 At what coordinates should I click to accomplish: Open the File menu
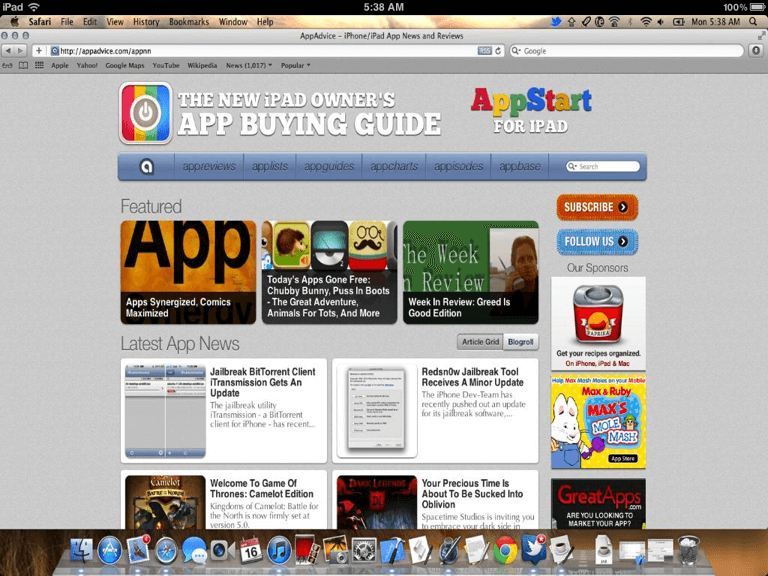[x=67, y=22]
